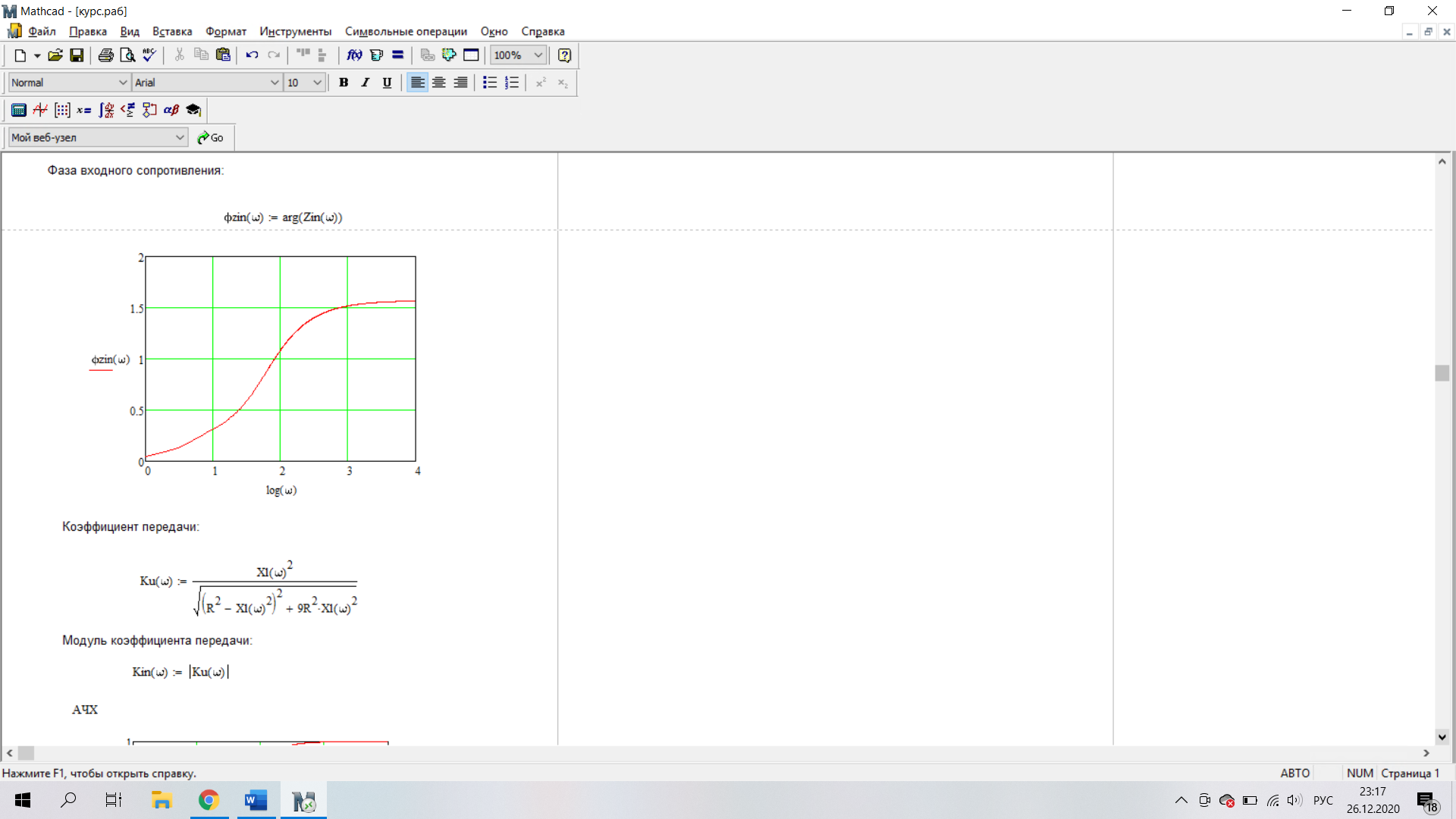1456x819 pixels.
Task: Click the Resource Center window icon
Action: tap(471, 55)
